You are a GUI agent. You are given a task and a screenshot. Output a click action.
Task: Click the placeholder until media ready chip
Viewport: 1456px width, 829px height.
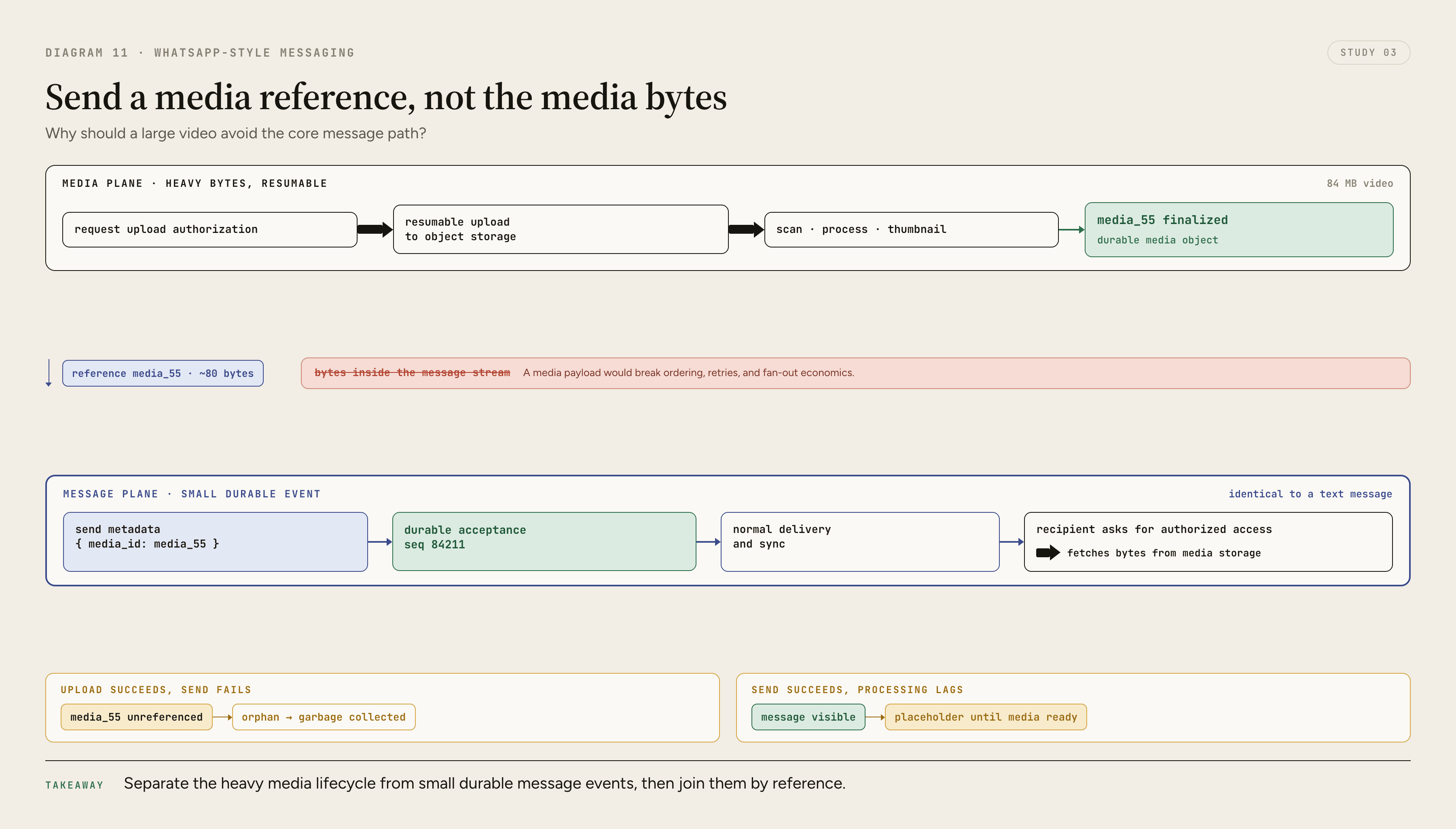point(986,717)
